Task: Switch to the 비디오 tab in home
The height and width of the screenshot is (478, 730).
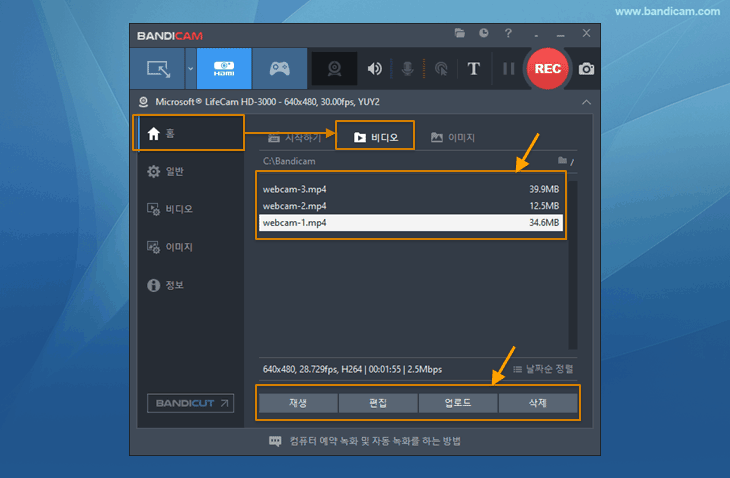Action: pos(375,138)
